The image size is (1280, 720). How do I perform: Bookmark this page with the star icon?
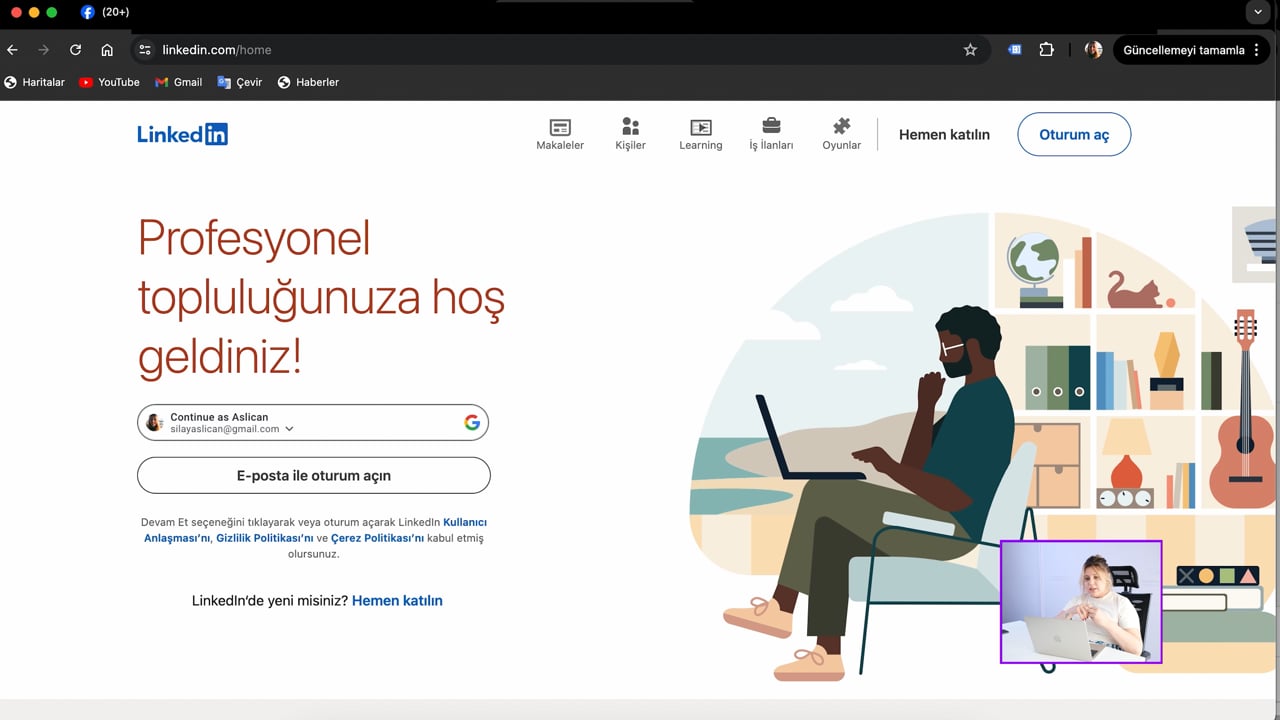[970, 50]
